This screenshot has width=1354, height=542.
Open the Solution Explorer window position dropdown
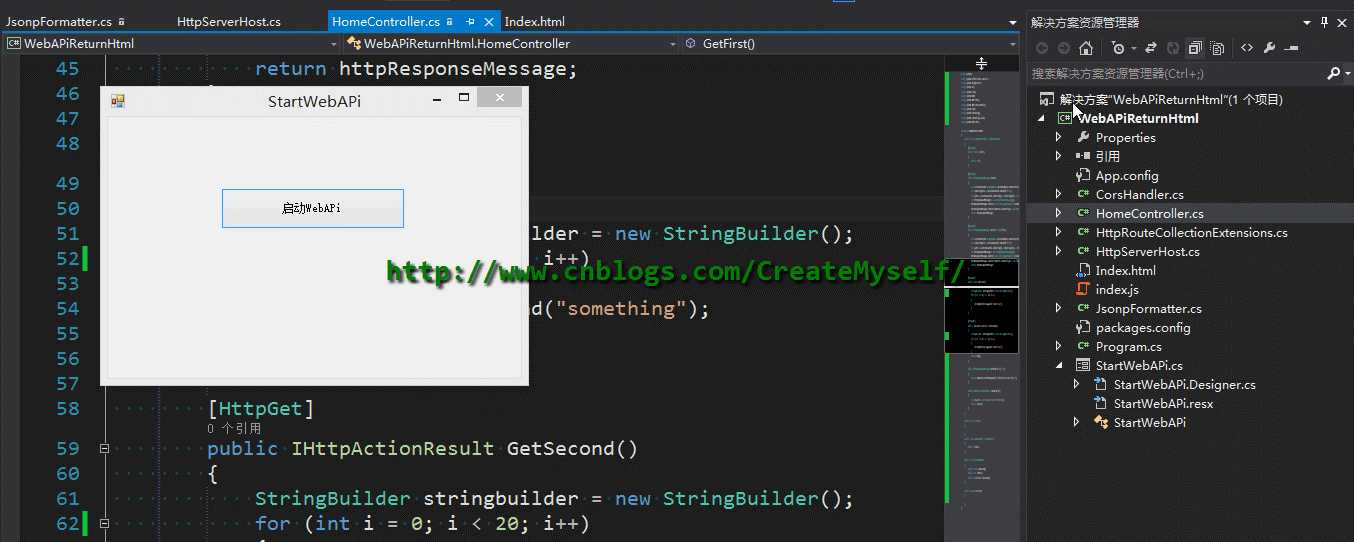coord(1307,22)
